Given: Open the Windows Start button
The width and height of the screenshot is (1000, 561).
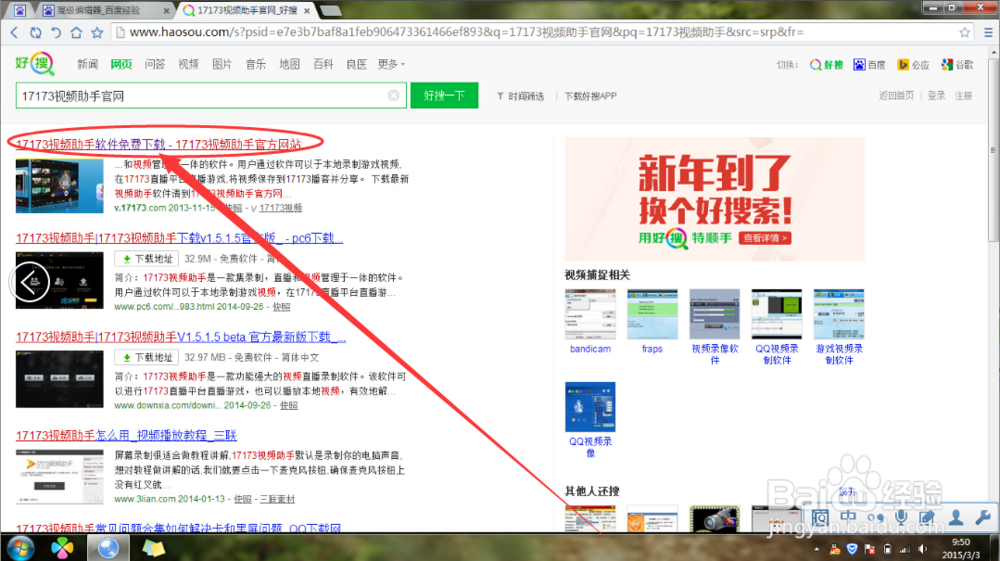Looking at the screenshot, I should (18, 548).
